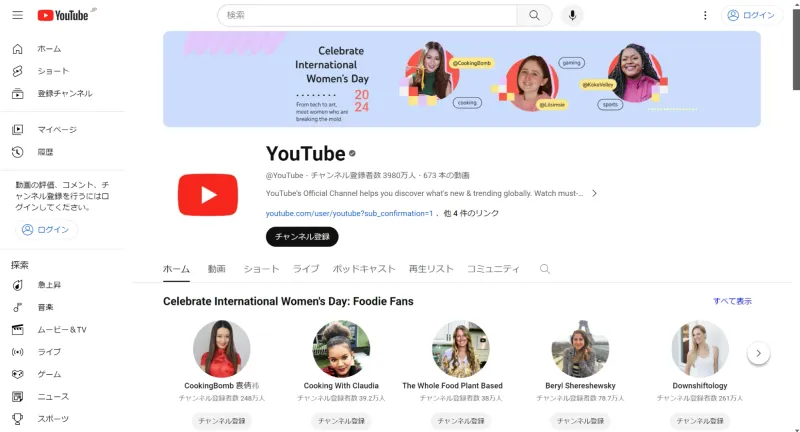Open Downshiftology channel avatar
The height and width of the screenshot is (432, 800).
[x=700, y=349]
